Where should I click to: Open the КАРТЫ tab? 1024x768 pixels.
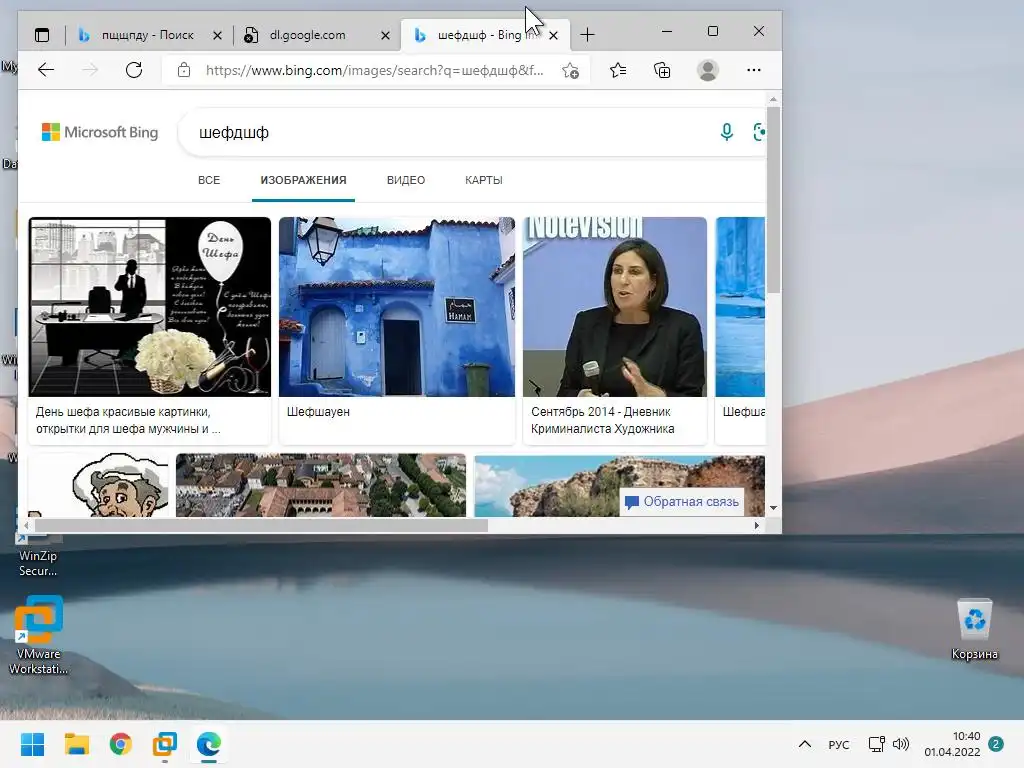(x=484, y=180)
